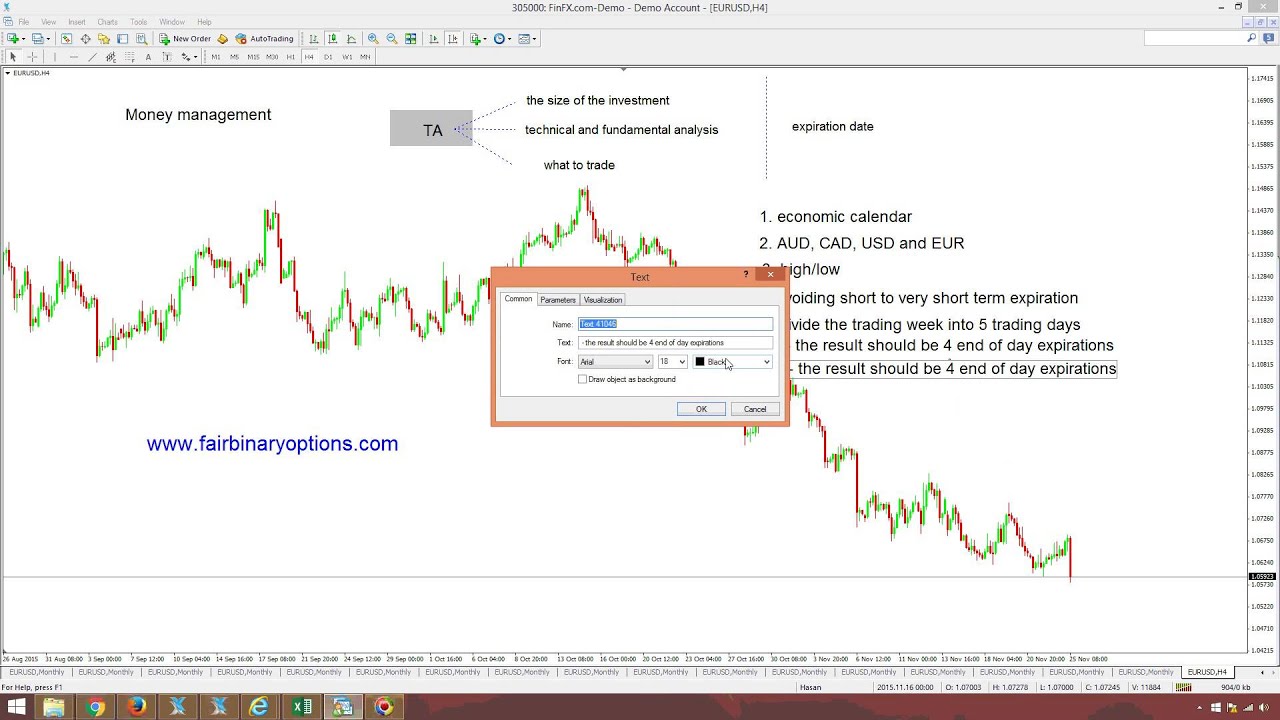Select the Text tool (A icon)

tap(148, 57)
